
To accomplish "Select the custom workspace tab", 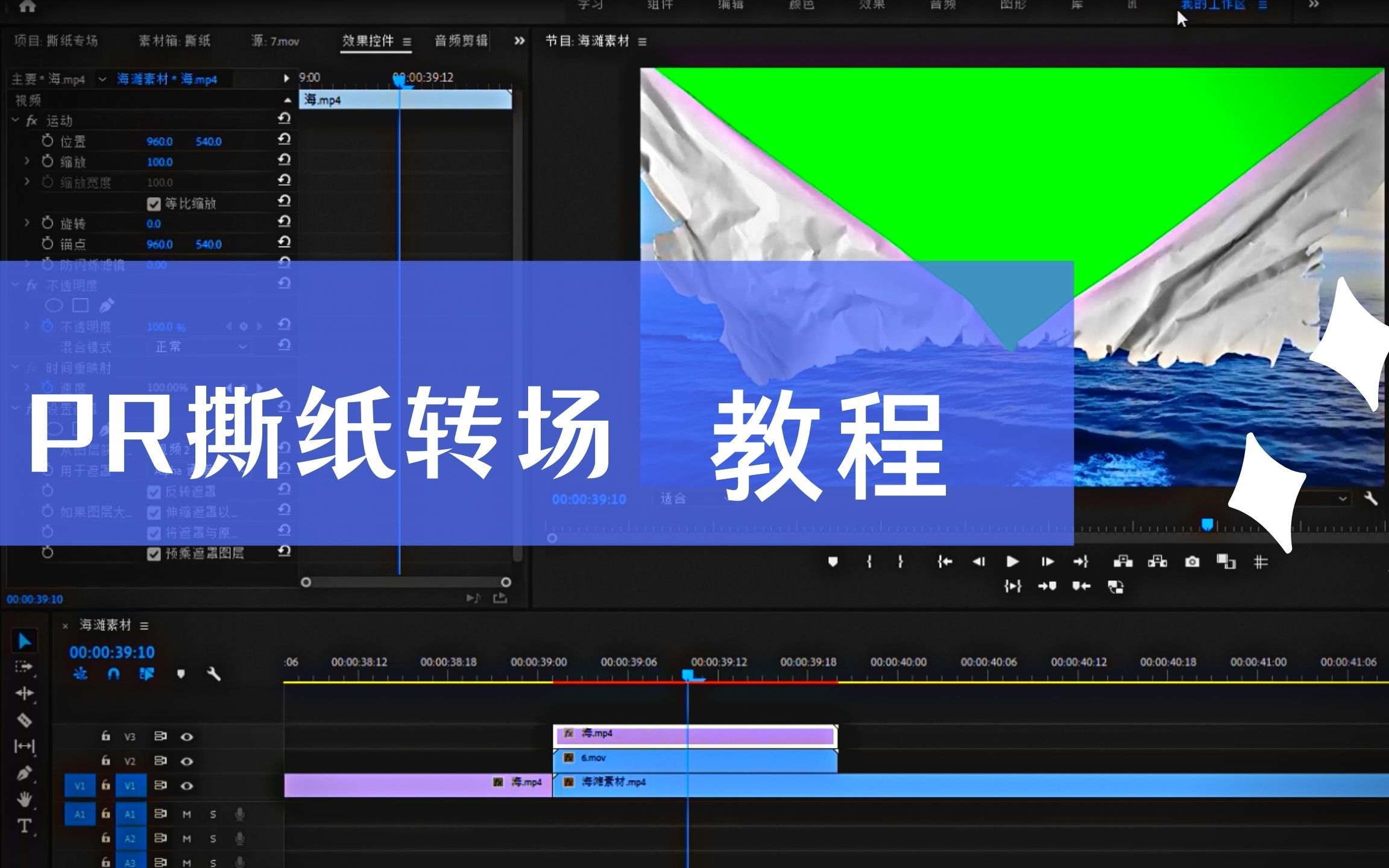I will click(1212, 5).
